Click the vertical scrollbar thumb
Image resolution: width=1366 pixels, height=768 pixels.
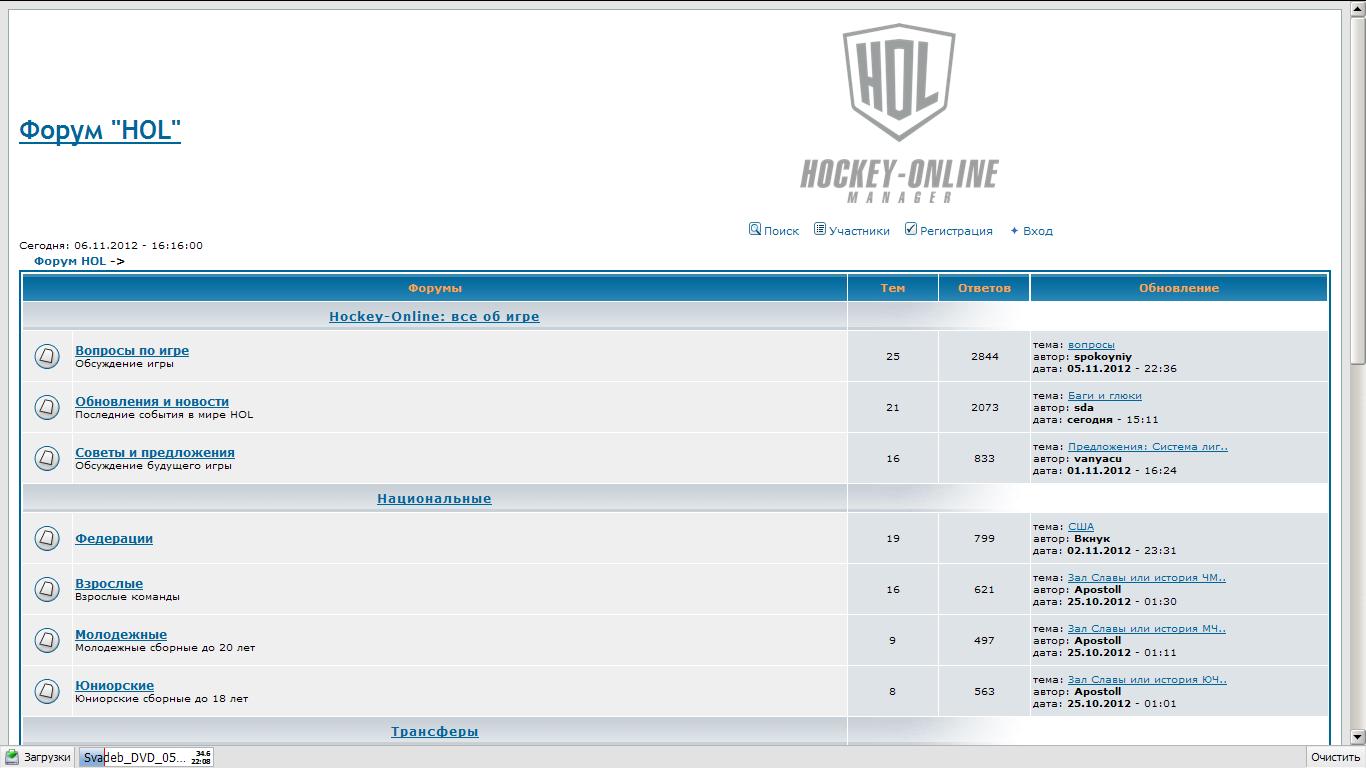click(x=1357, y=190)
